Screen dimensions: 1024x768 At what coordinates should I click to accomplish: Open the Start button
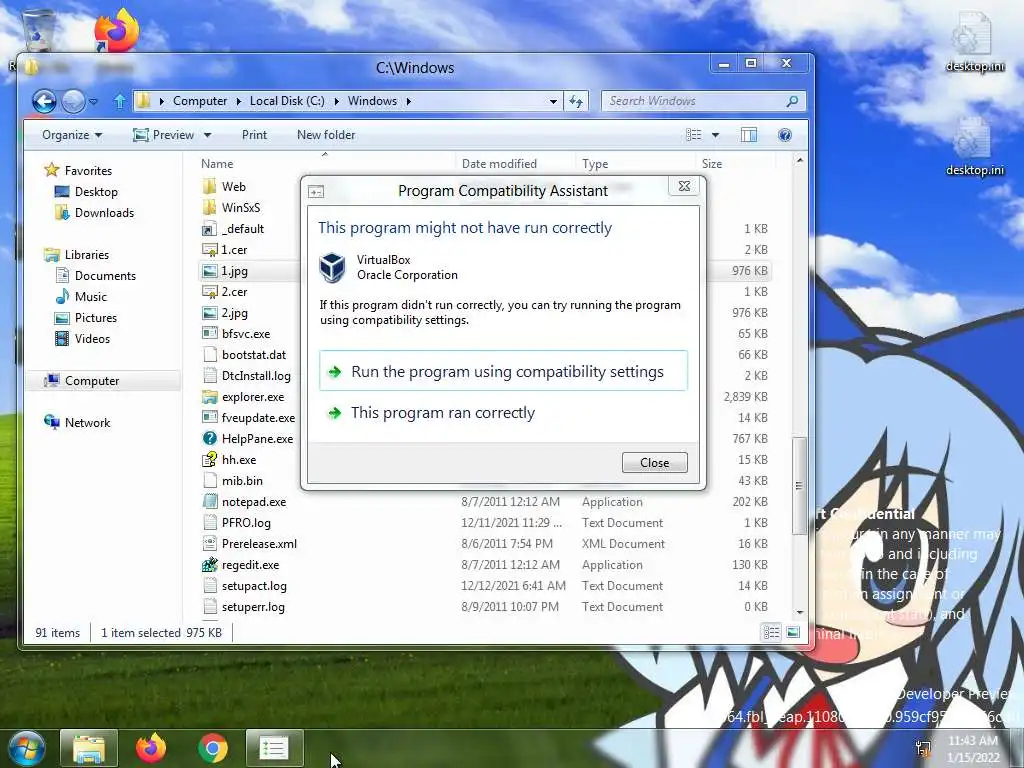(x=25, y=748)
